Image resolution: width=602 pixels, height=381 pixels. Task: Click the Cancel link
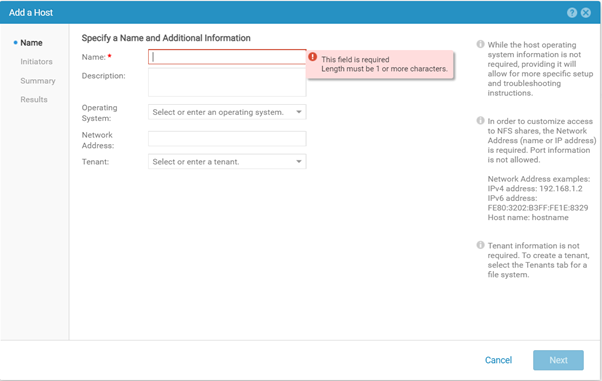[x=498, y=360]
